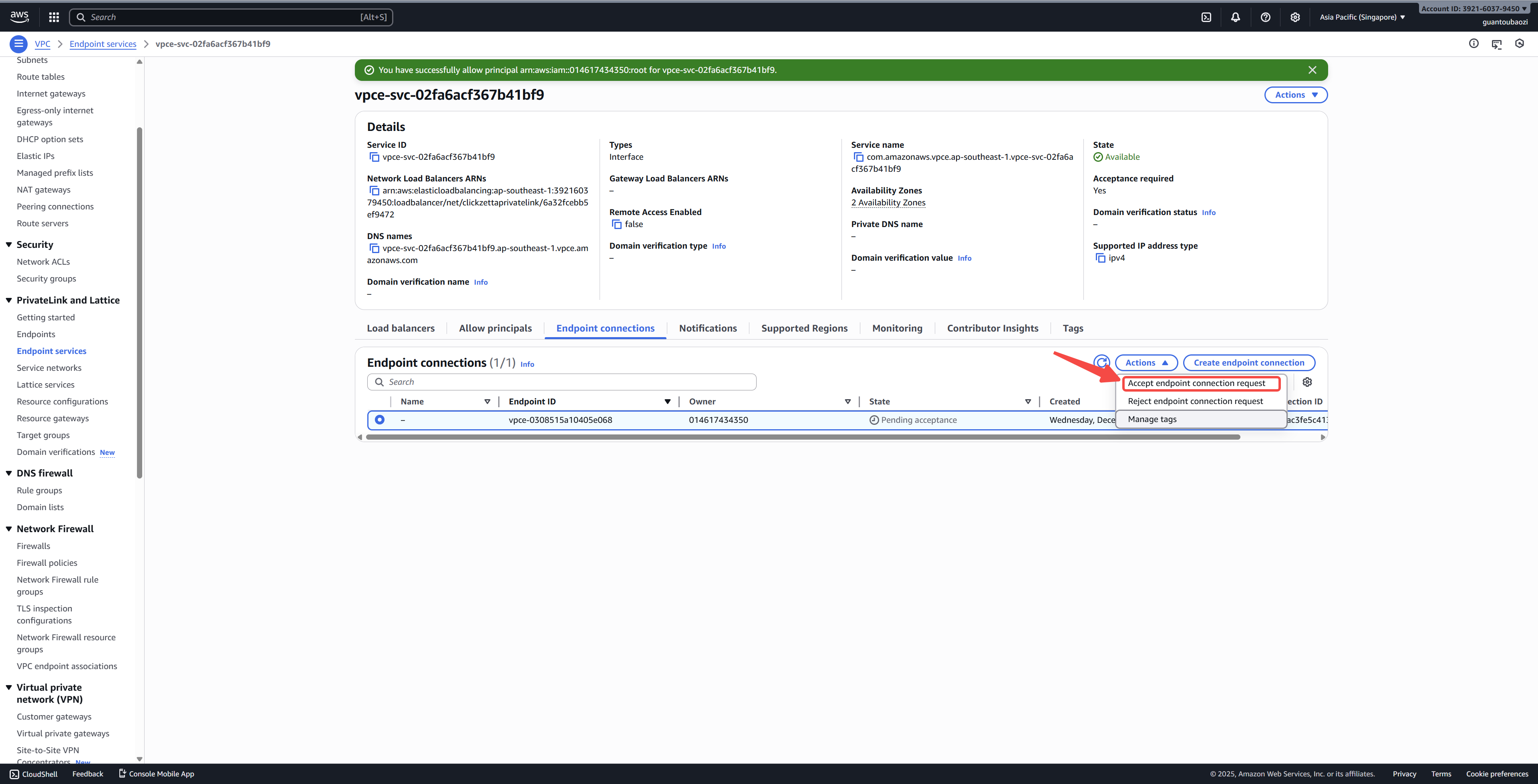Click Create endpoint connection button
Image resolution: width=1538 pixels, height=784 pixels.
tap(1248, 362)
